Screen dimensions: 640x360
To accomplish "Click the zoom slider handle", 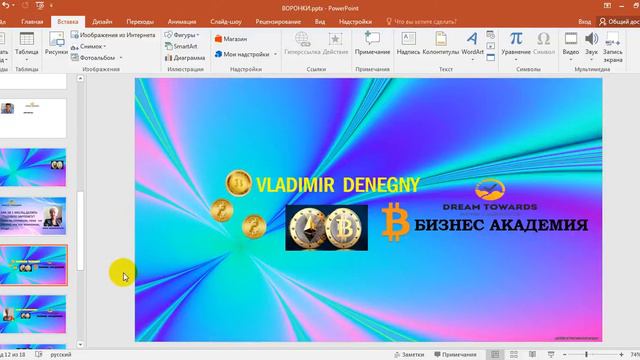I will pyautogui.click(x=587, y=355).
